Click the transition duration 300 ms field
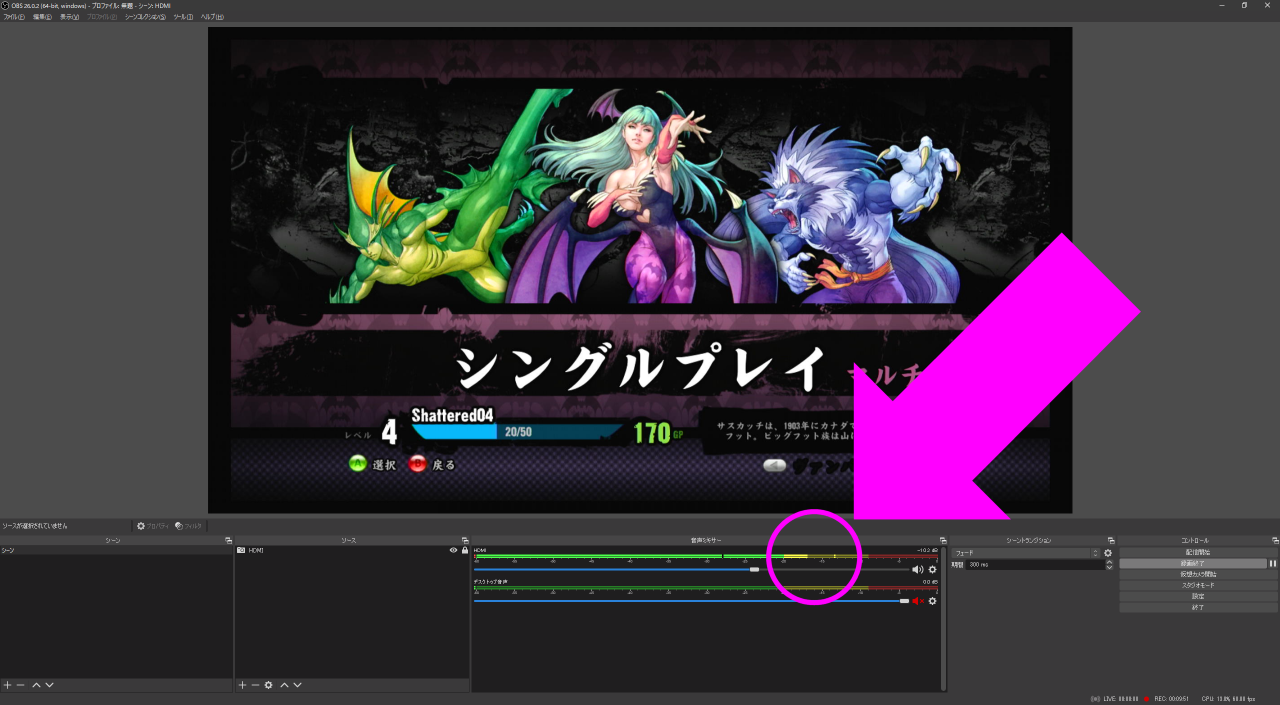 (1034, 565)
